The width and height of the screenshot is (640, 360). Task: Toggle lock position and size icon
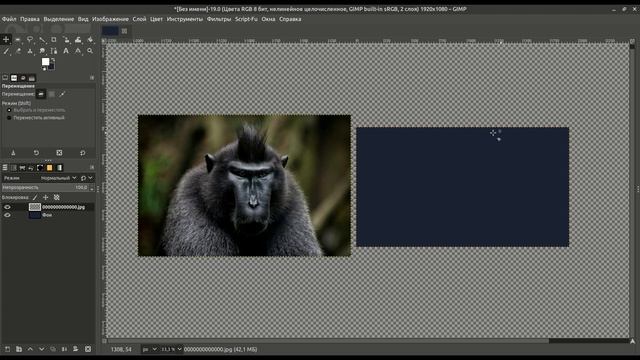(46, 198)
